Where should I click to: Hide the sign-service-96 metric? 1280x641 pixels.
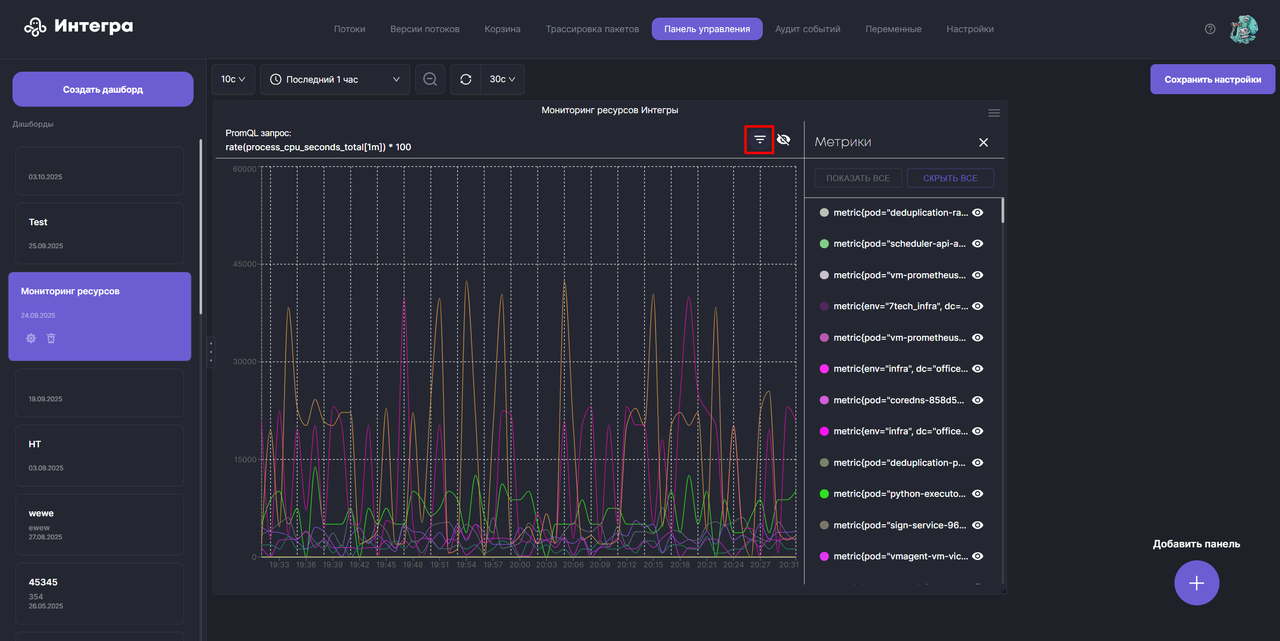[978, 525]
